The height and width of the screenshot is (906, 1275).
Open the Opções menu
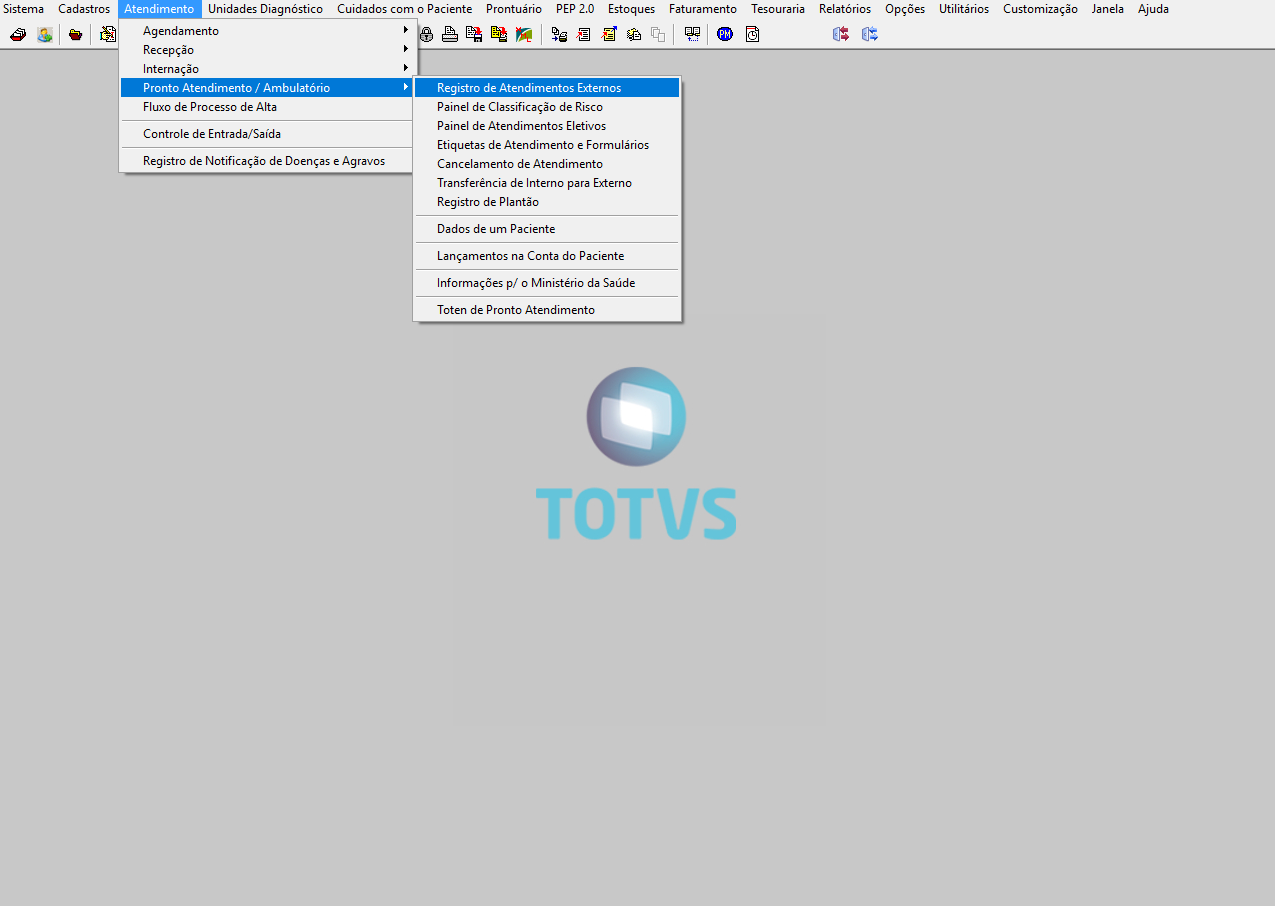pos(905,9)
